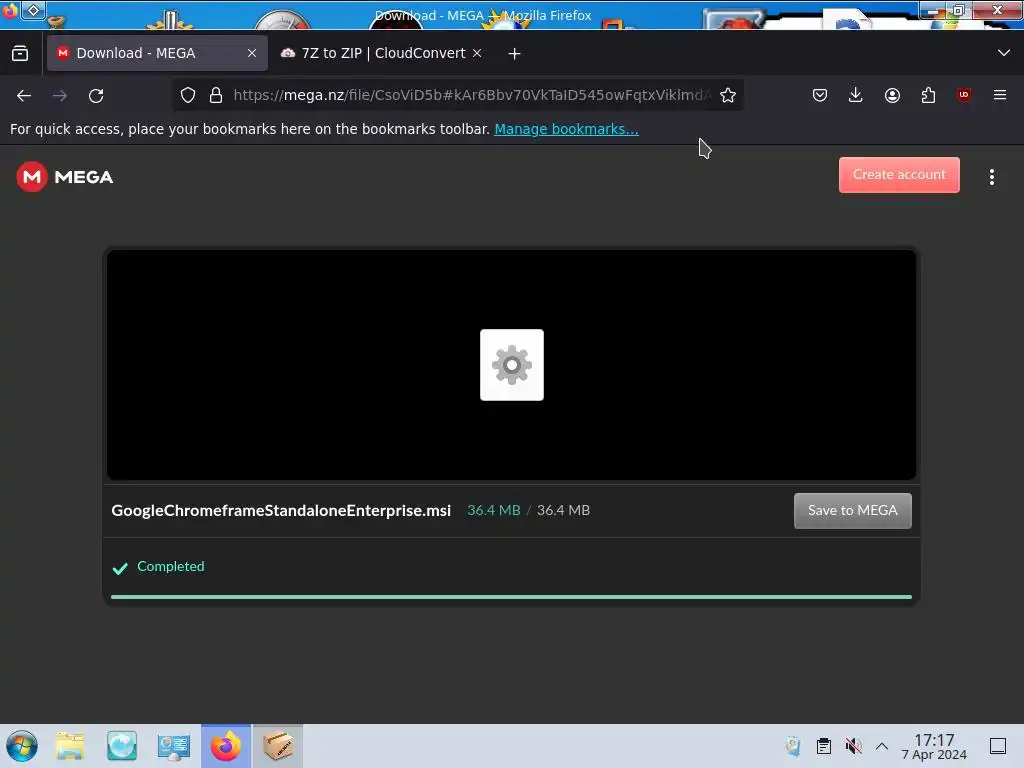The image size is (1024, 768).
Task: Open the control panel taskbar icon
Action: point(174,746)
